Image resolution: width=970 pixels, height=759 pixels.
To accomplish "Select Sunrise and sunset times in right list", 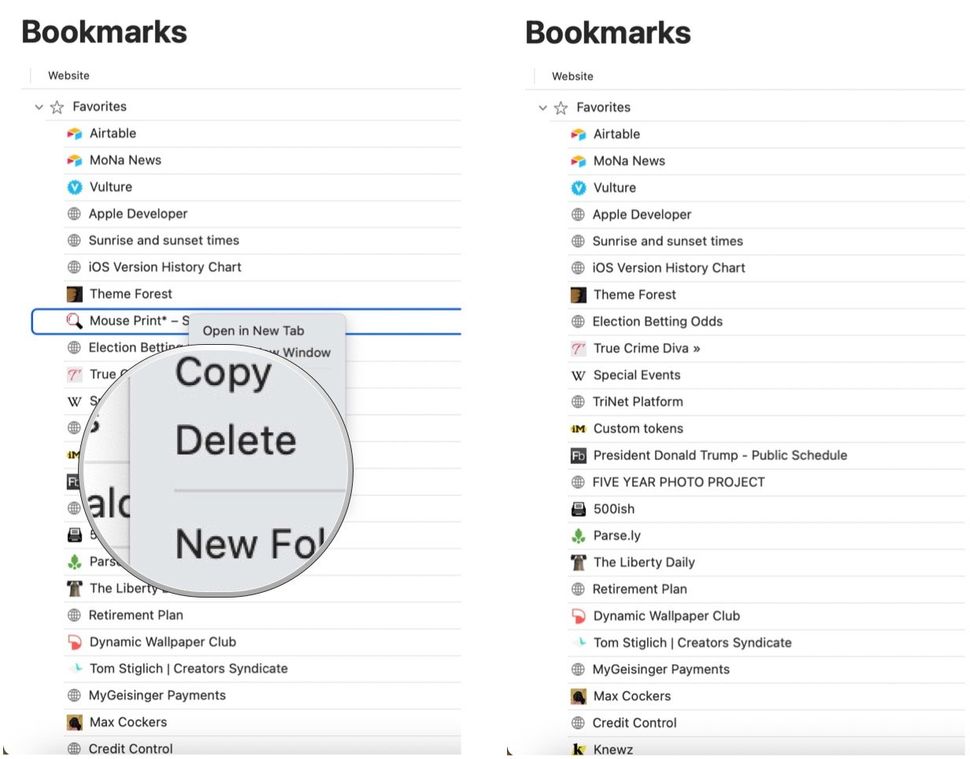I will click(668, 241).
